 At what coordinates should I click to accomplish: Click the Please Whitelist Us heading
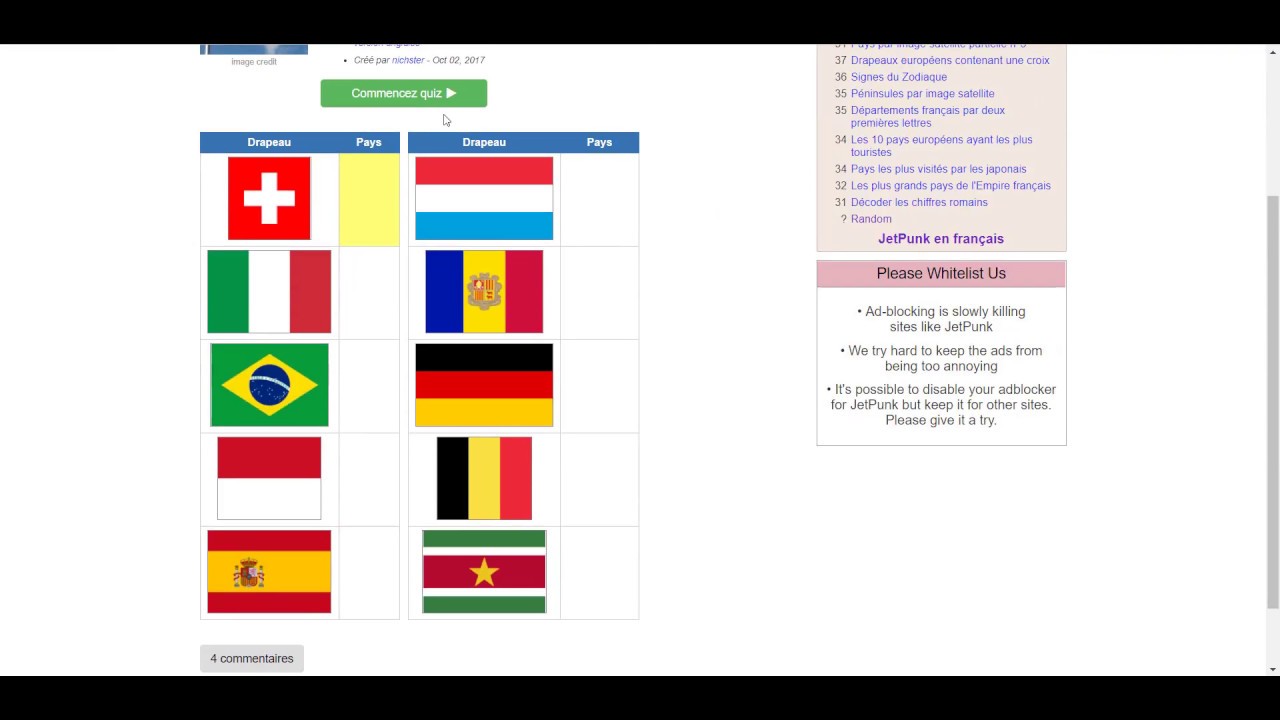click(941, 273)
